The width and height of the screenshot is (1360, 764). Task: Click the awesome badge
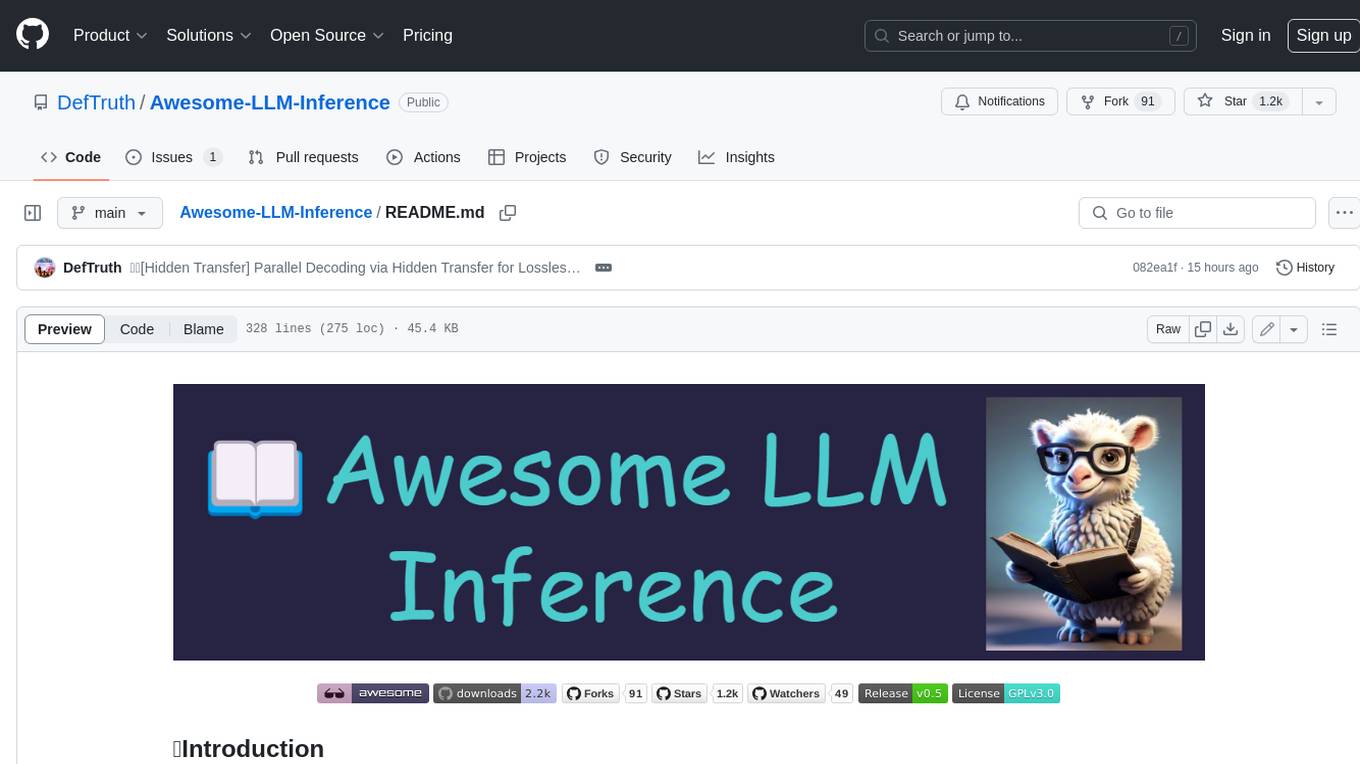373,693
